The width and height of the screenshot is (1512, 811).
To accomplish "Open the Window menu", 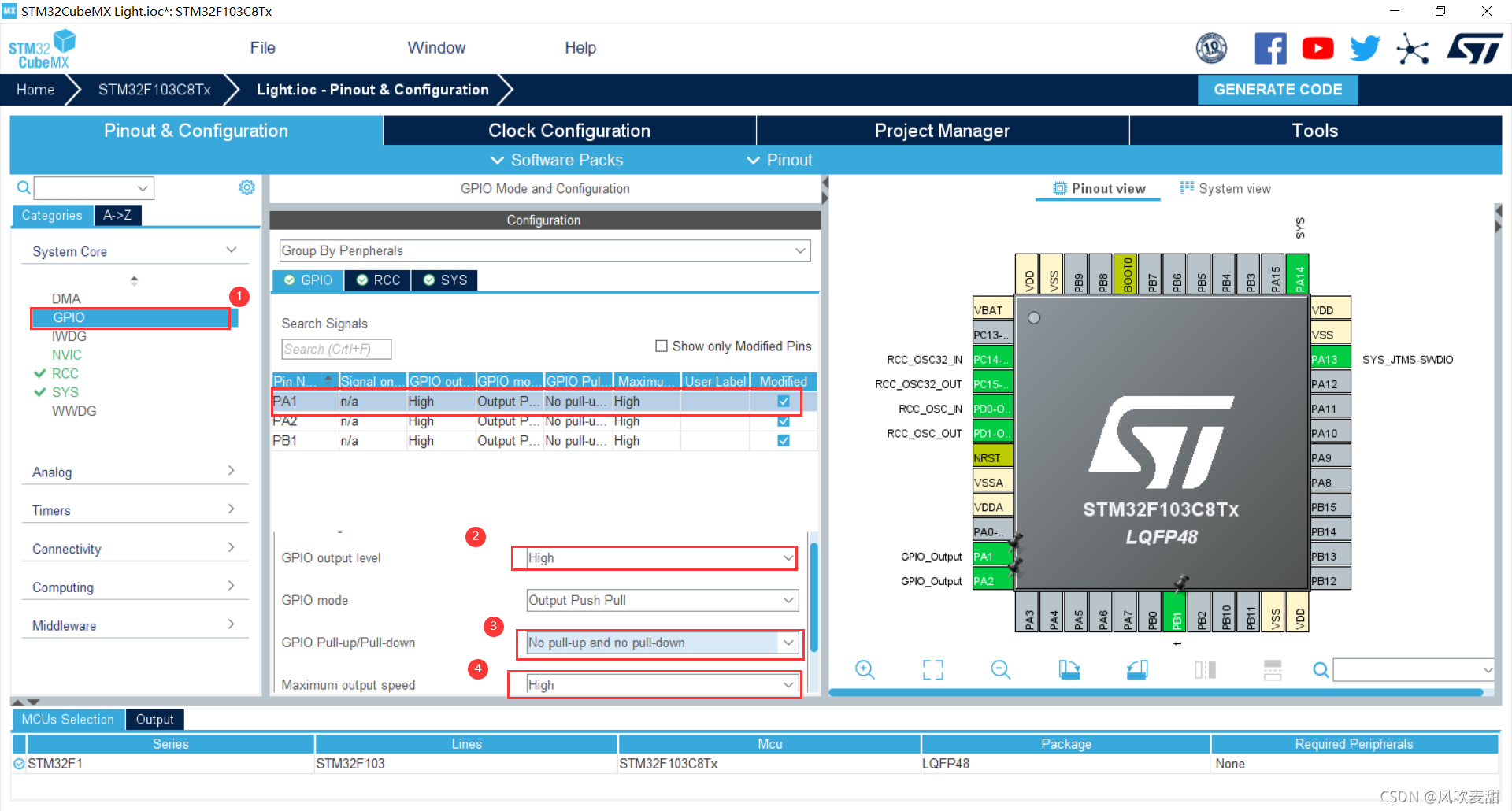I will point(436,48).
